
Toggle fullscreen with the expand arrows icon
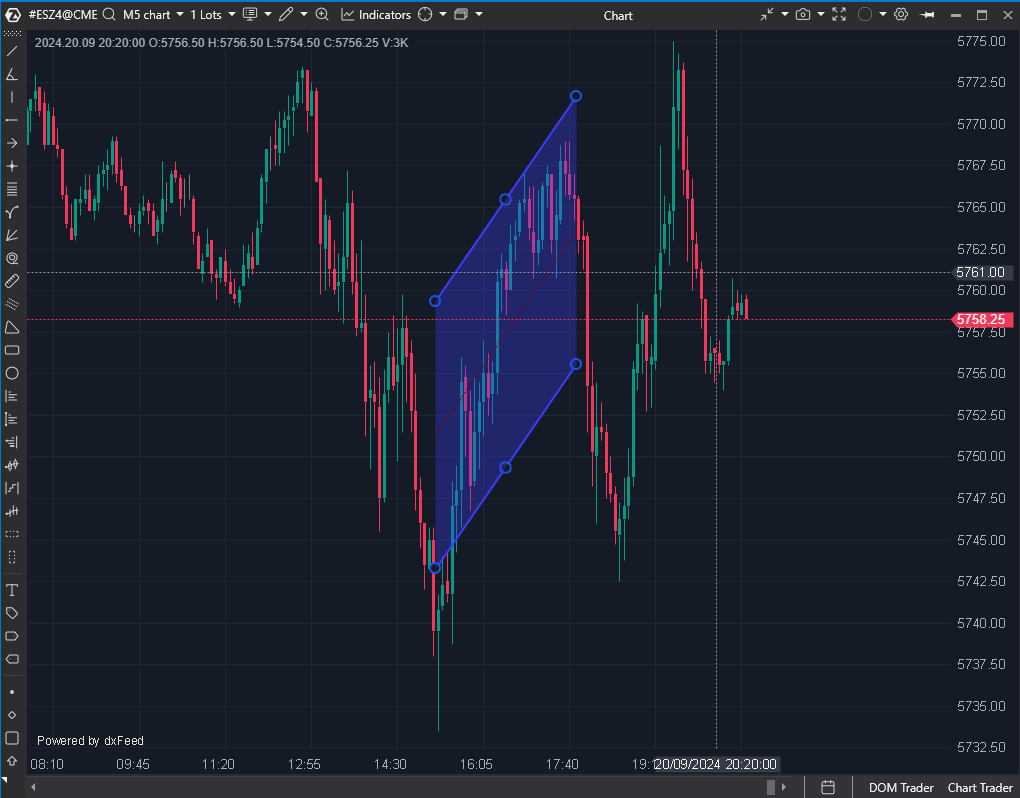(839, 14)
